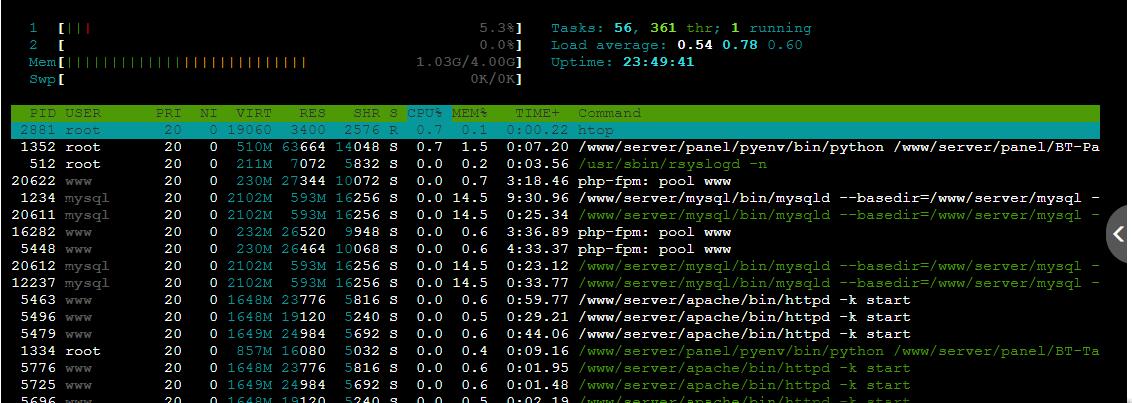Viewport: 1132px width, 403px height.
Task: Sort by the TIME+ column header
Action: [537, 113]
